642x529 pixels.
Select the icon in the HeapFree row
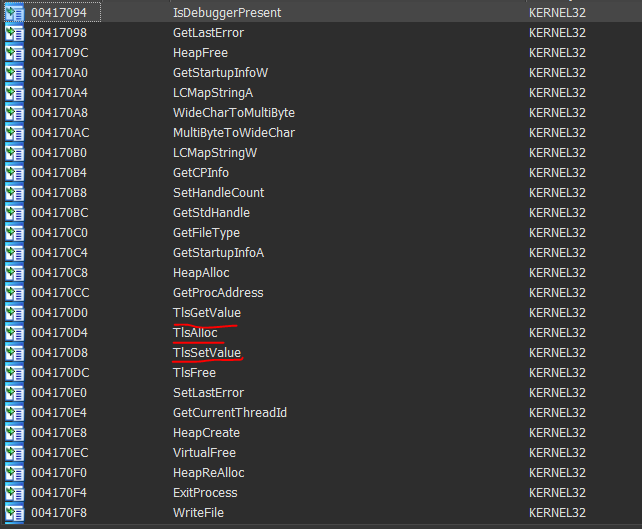tap(15, 53)
